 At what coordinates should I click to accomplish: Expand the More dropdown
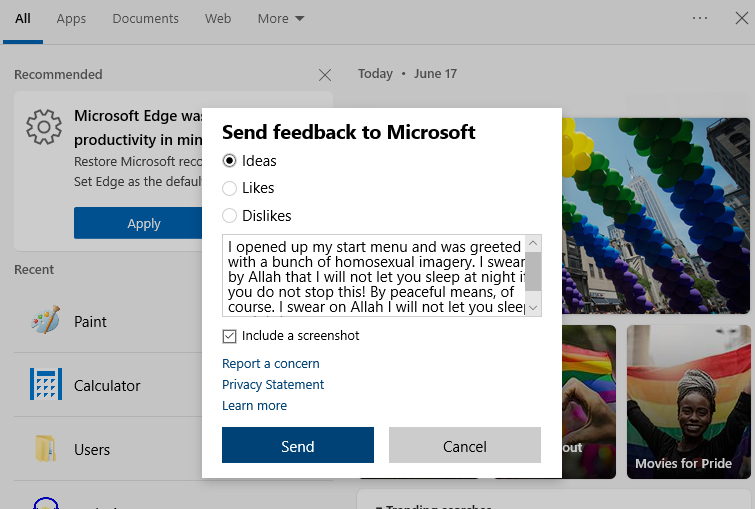(281, 19)
